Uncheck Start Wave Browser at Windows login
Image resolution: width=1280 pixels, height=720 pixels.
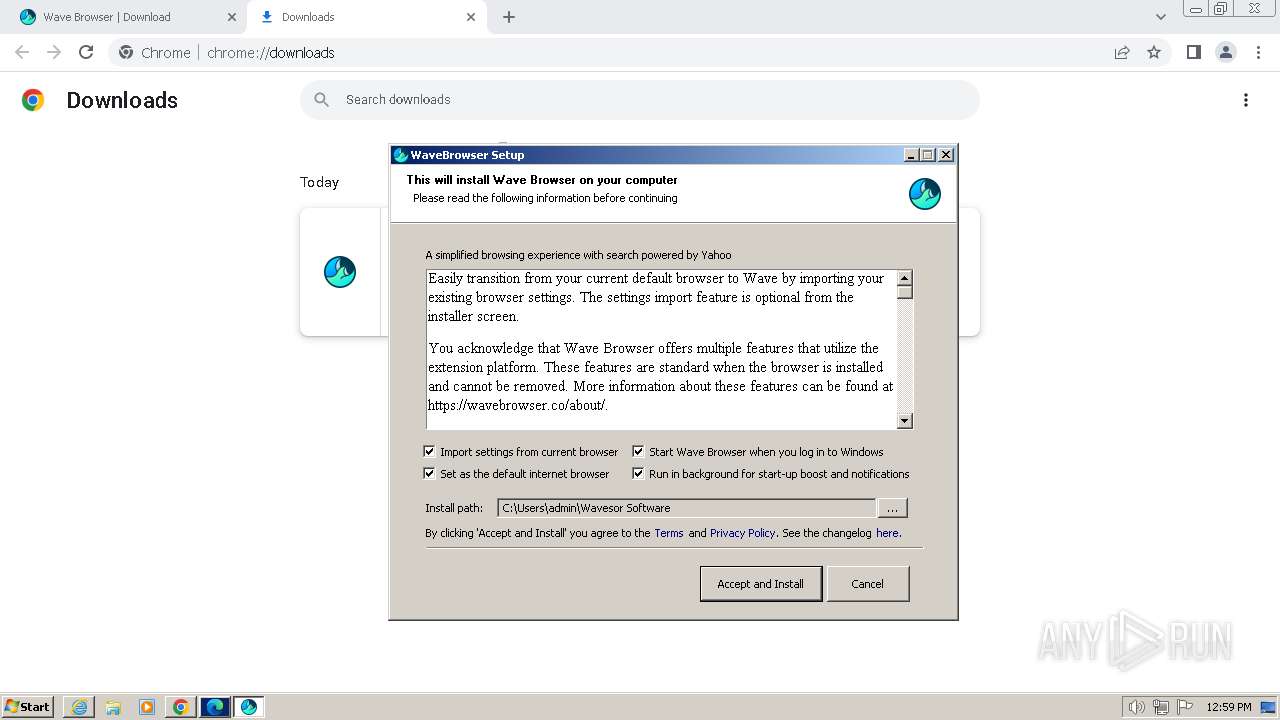point(638,452)
